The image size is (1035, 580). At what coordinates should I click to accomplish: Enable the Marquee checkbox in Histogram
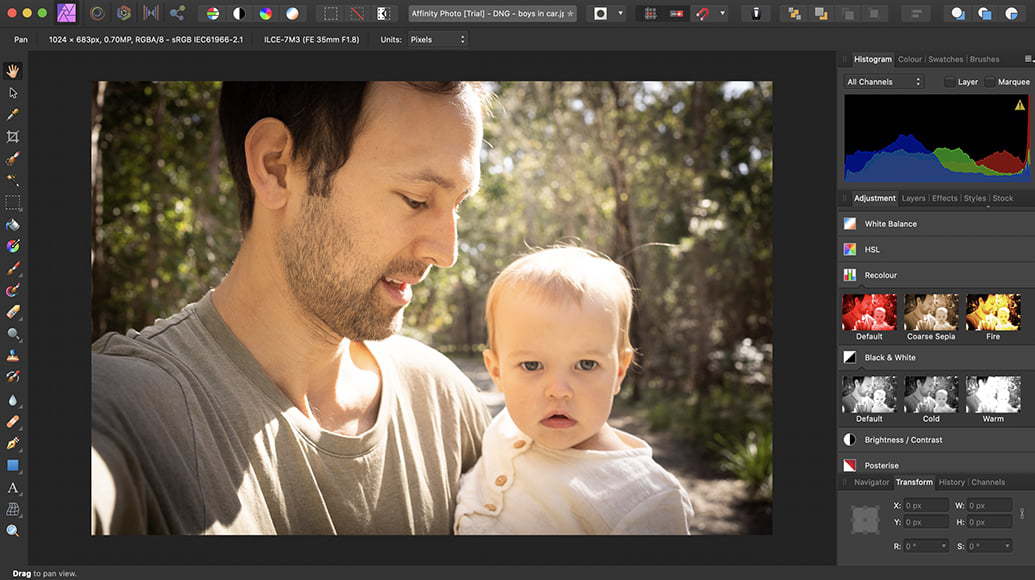pyautogui.click(x=990, y=82)
